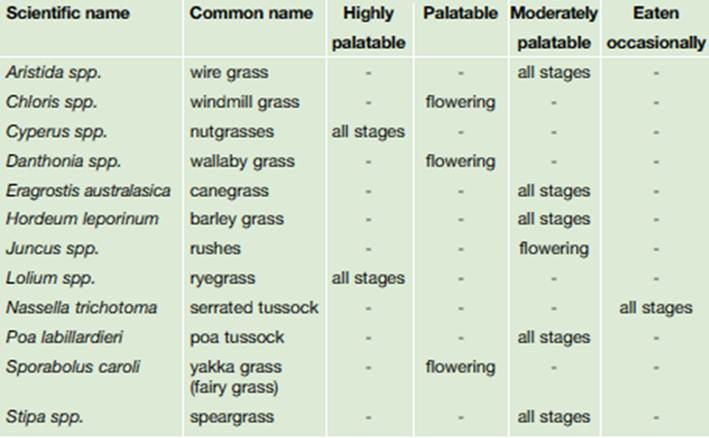Viewport: 709px width, 438px height.
Task: Select Eragrostis australasica in the table
Action: pyautogui.click(x=88, y=190)
